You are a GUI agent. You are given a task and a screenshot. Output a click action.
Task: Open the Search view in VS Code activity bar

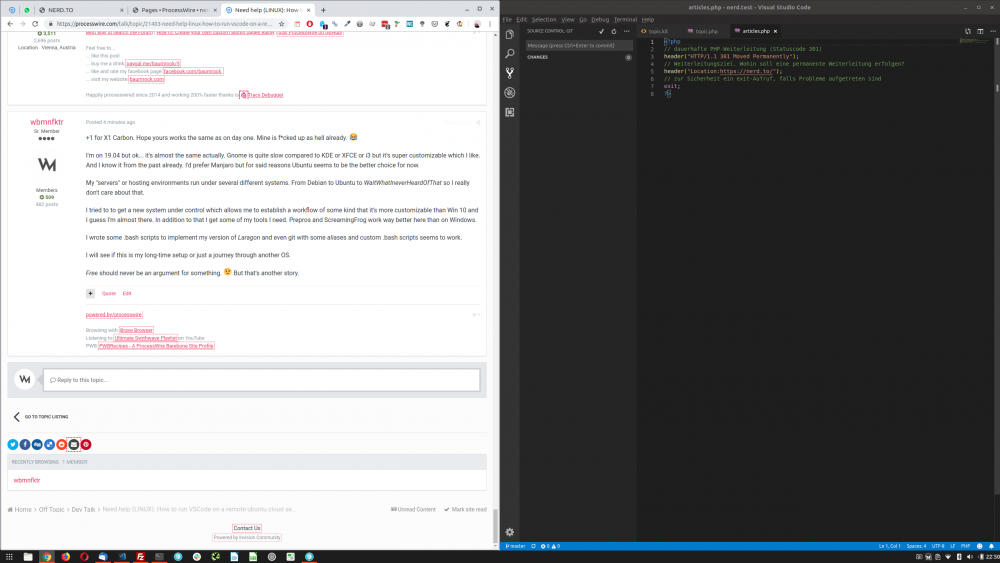[510, 54]
